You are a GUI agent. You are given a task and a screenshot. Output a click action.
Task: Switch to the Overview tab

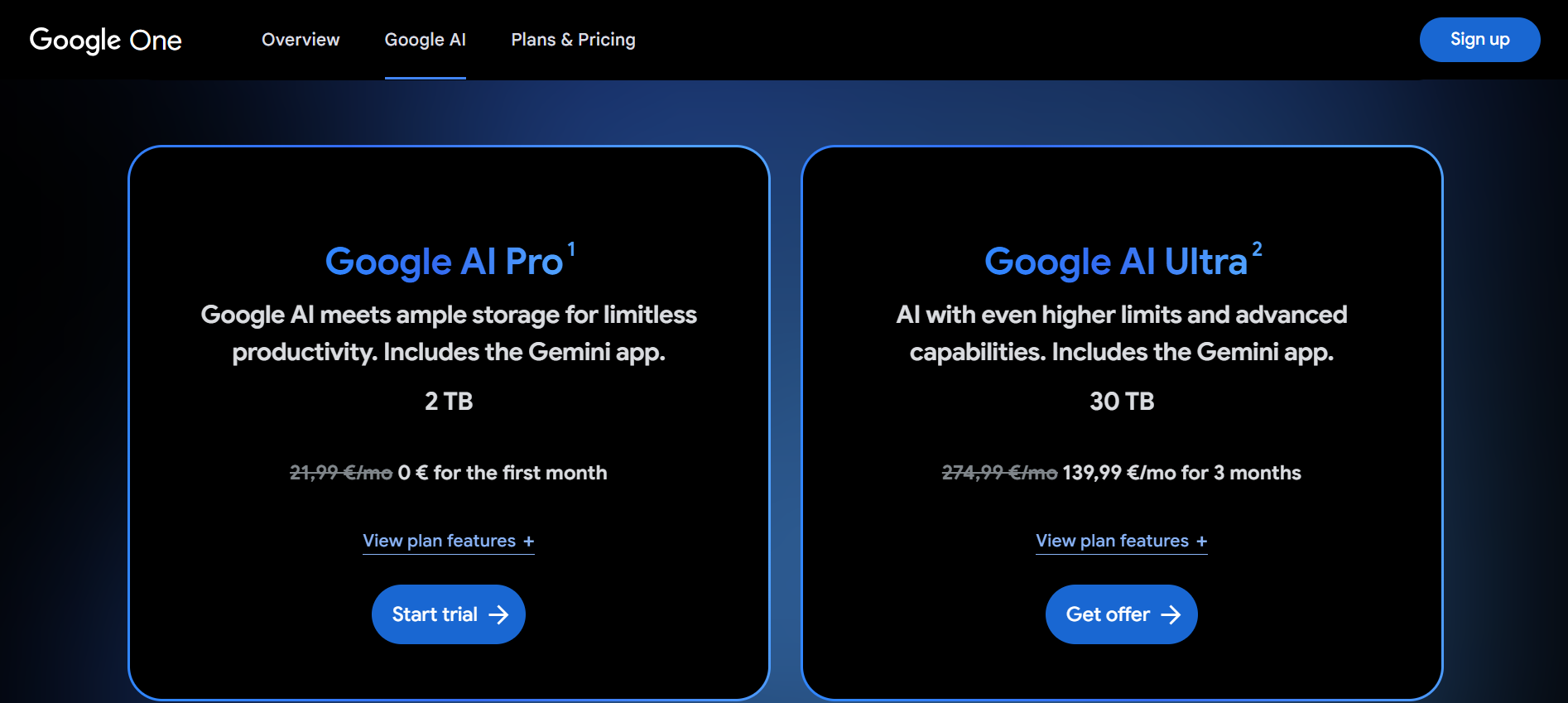(300, 39)
